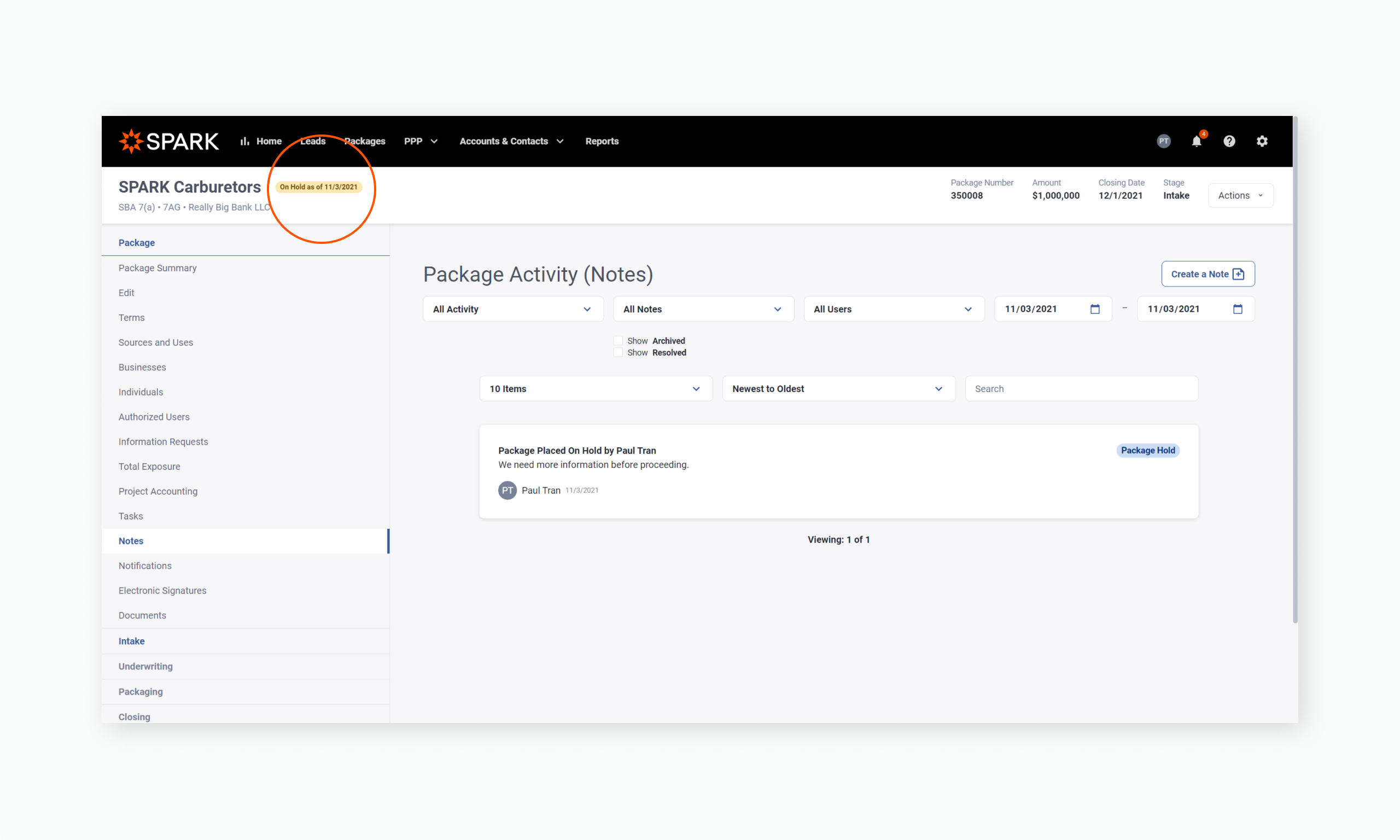Open Businesses in sidebar

point(245,367)
